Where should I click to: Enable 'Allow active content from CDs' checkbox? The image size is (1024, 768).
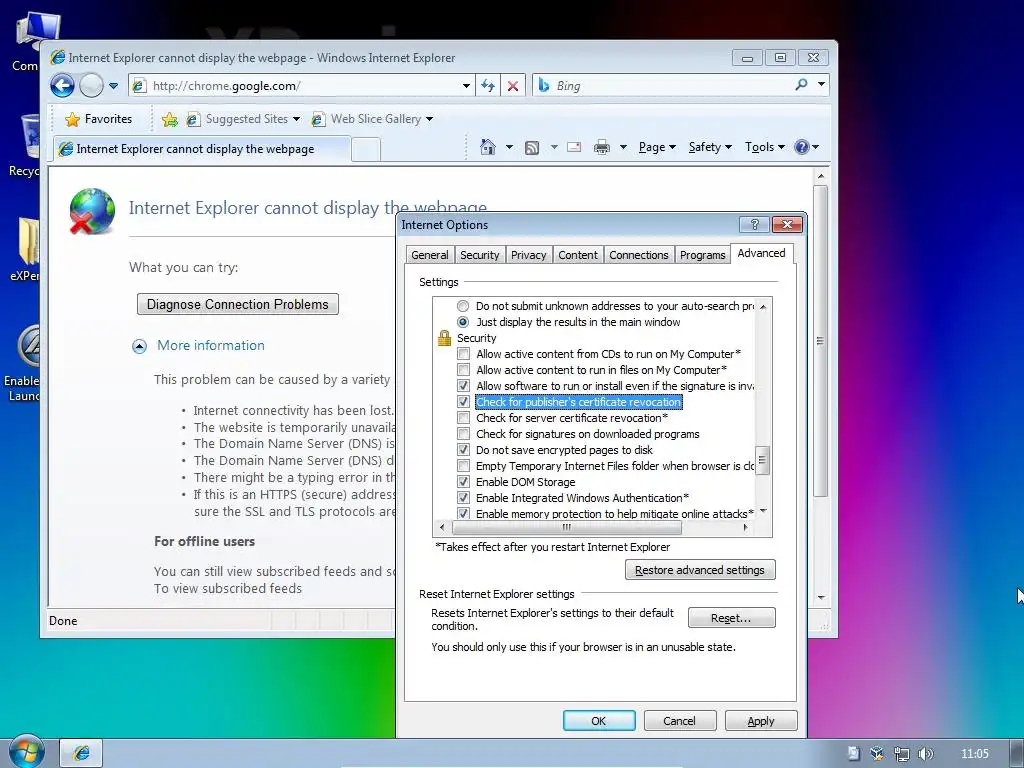coord(463,354)
